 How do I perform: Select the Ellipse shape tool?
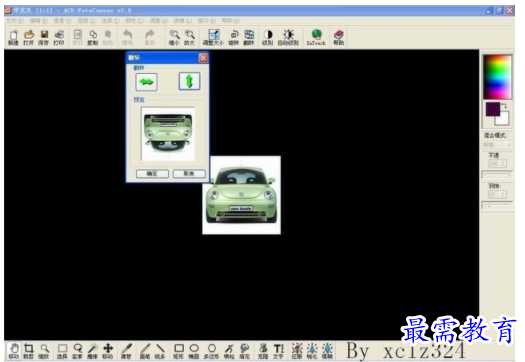click(x=194, y=351)
